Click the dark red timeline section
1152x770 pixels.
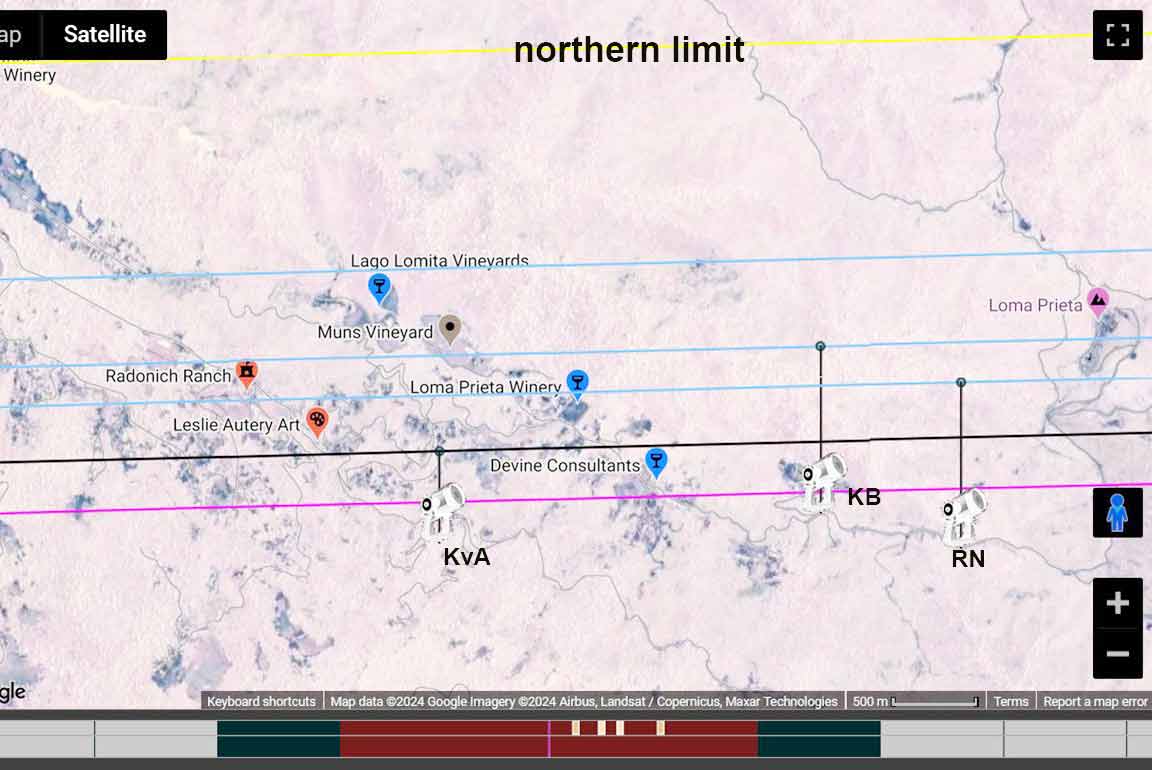[549, 738]
